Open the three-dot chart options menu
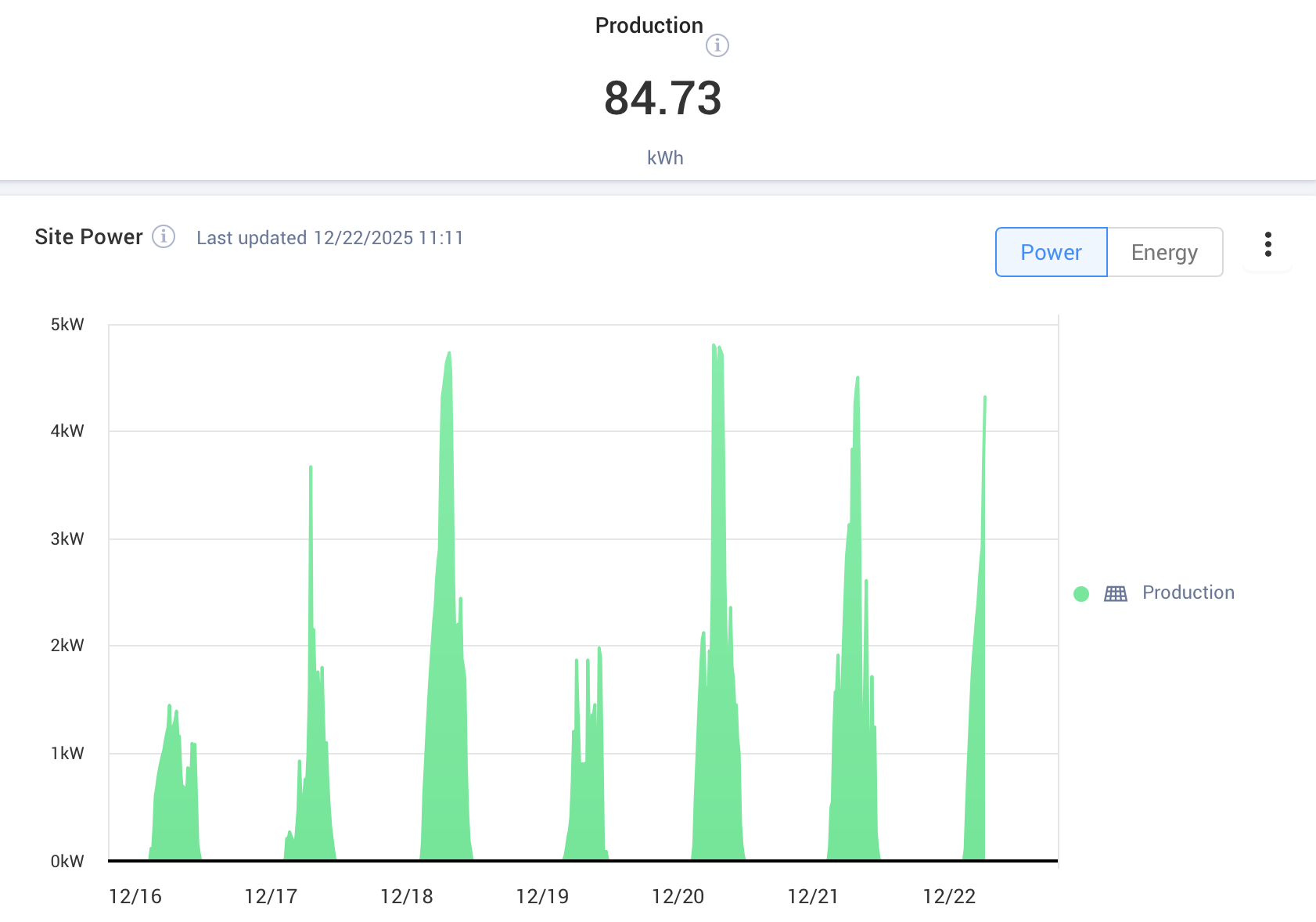Screen dimensions: 1316x922 point(1267,245)
